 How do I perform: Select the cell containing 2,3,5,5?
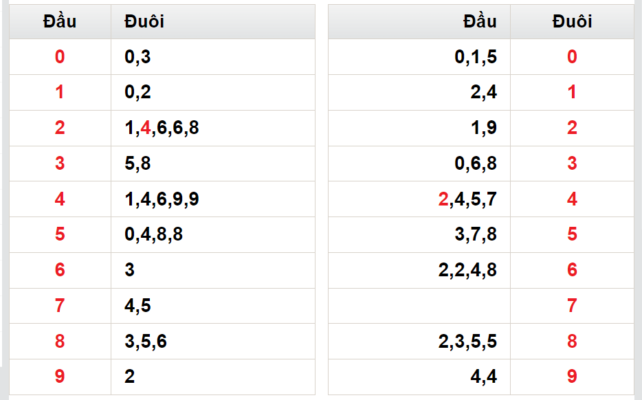click(x=419, y=341)
